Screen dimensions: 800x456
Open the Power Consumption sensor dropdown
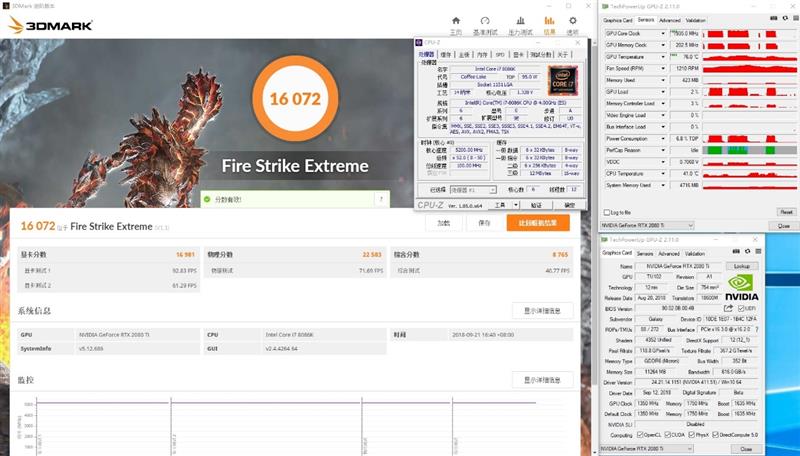(x=663, y=139)
